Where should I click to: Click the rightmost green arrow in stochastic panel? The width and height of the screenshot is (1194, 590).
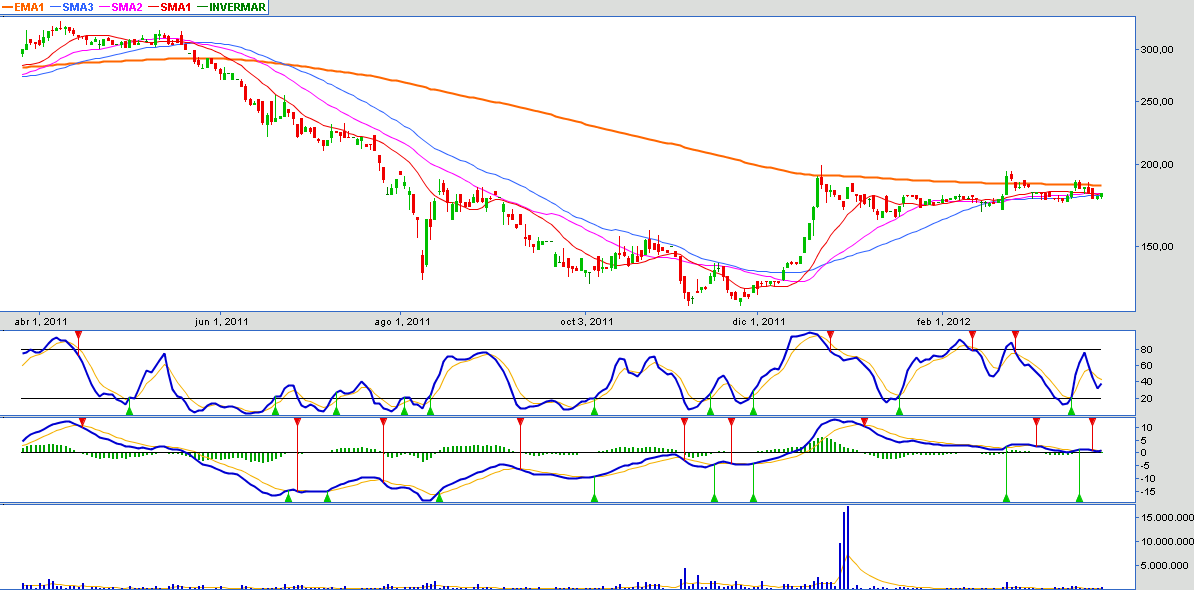click(x=1071, y=409)
